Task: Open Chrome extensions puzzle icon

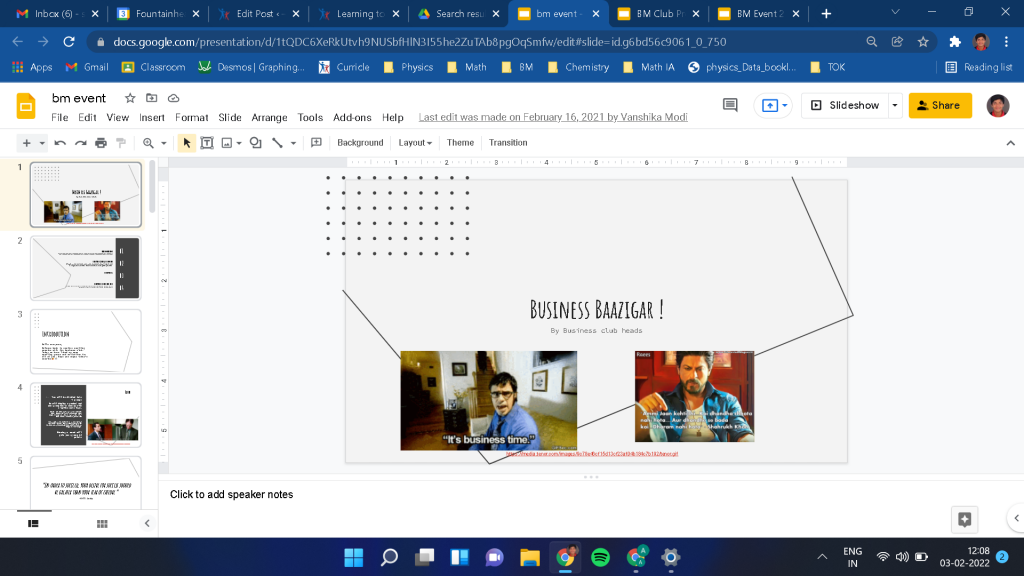Action: [955, 42]
